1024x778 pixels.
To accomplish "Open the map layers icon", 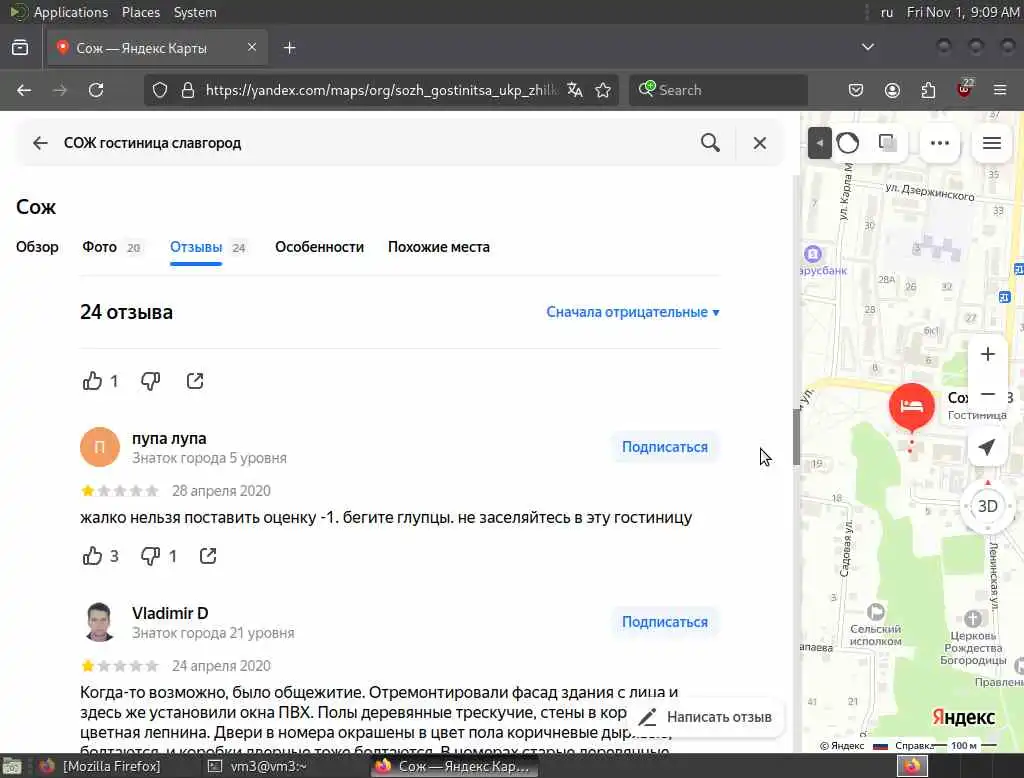I will pos(887,143).
